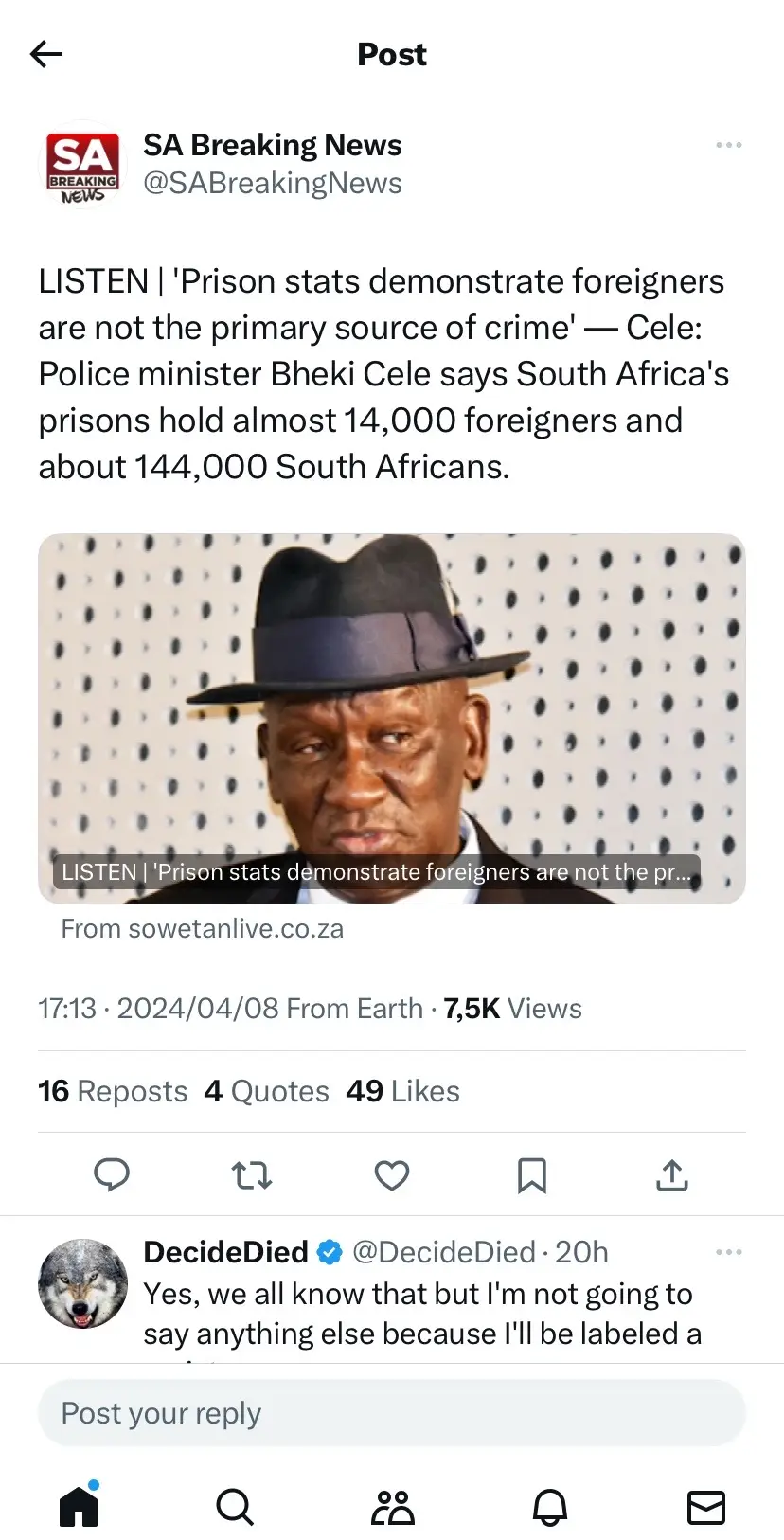Screen dimensions: 784x1540
Task: Tap the reply speech bubble icon
Action: tap(112, 1175)
